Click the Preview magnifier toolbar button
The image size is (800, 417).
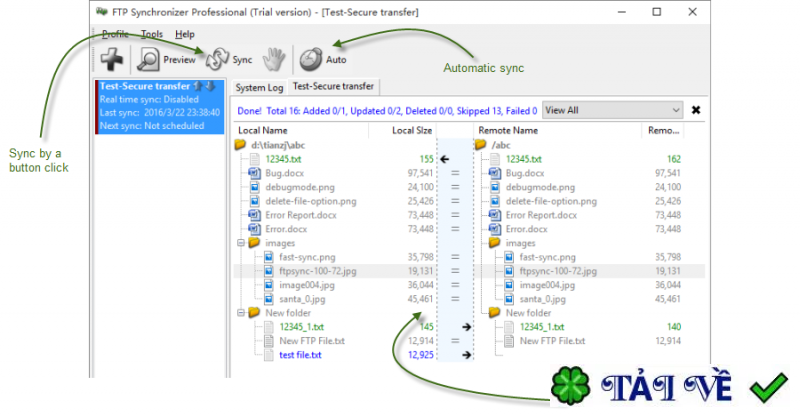[166, 59]
